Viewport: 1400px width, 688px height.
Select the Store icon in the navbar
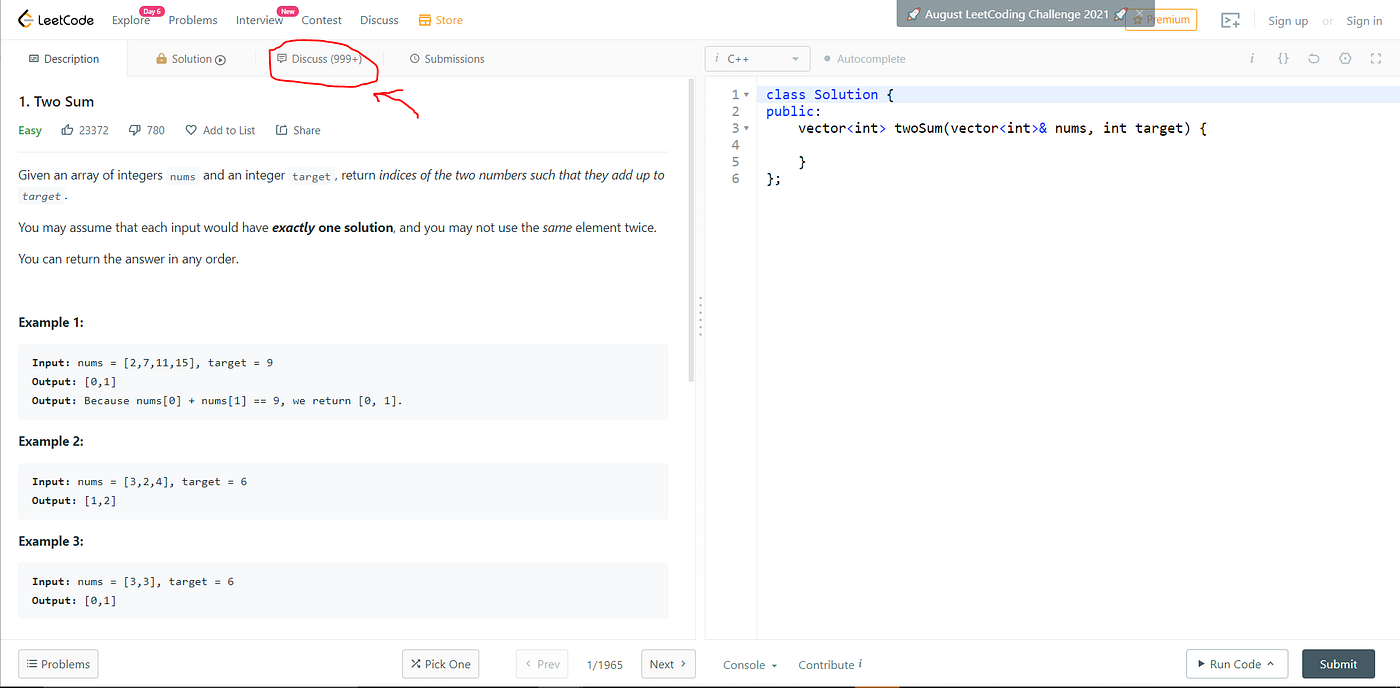point(423,19)
